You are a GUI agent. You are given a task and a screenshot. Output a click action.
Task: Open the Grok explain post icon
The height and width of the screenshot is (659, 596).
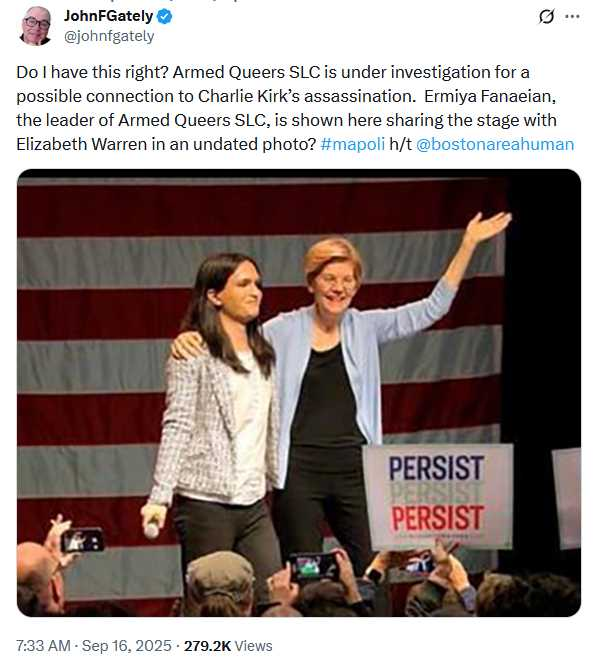point(546,17)
